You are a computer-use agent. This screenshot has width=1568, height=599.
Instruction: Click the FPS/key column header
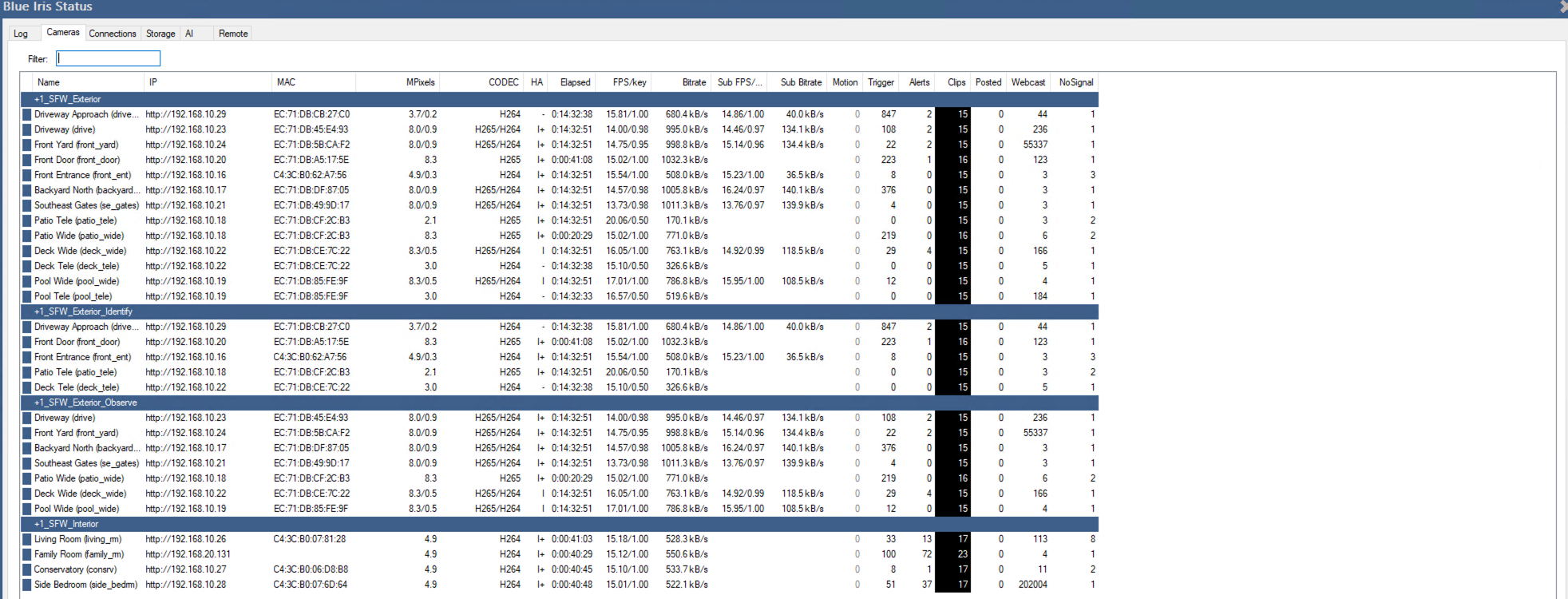(624, 82)
